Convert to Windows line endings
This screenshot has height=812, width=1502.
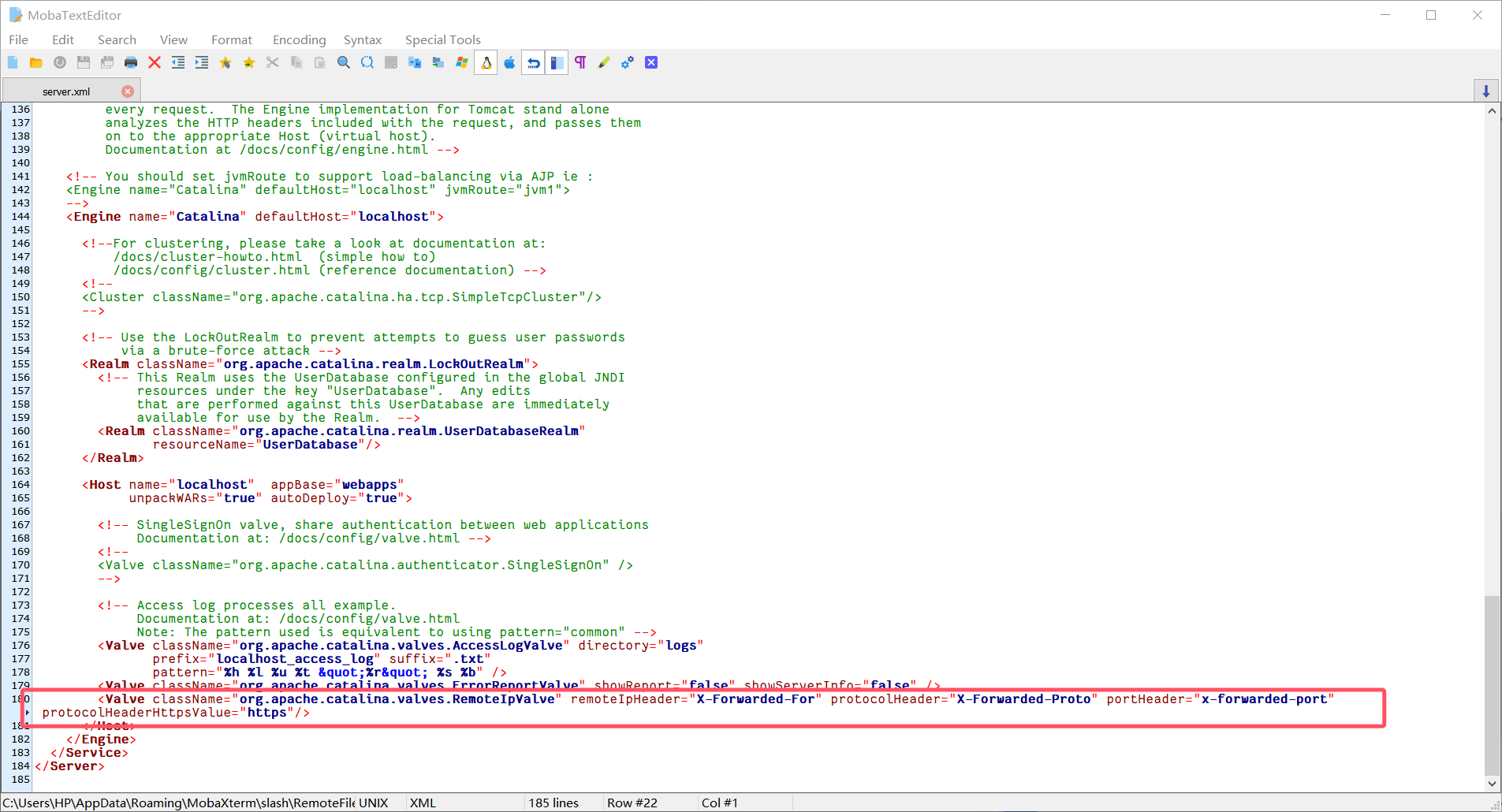(x=462, y=62)
